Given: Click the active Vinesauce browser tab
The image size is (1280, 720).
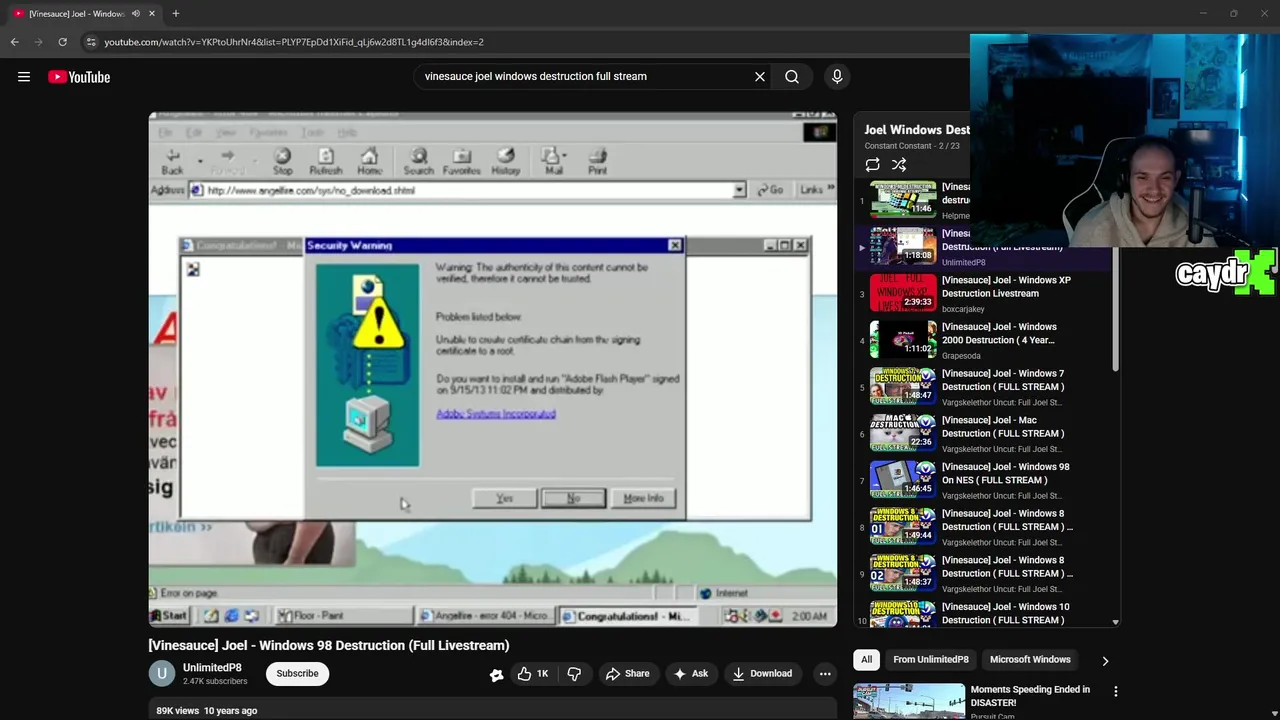Looking at the screenshot, I should pyautogui.click(x=84, y=13).
